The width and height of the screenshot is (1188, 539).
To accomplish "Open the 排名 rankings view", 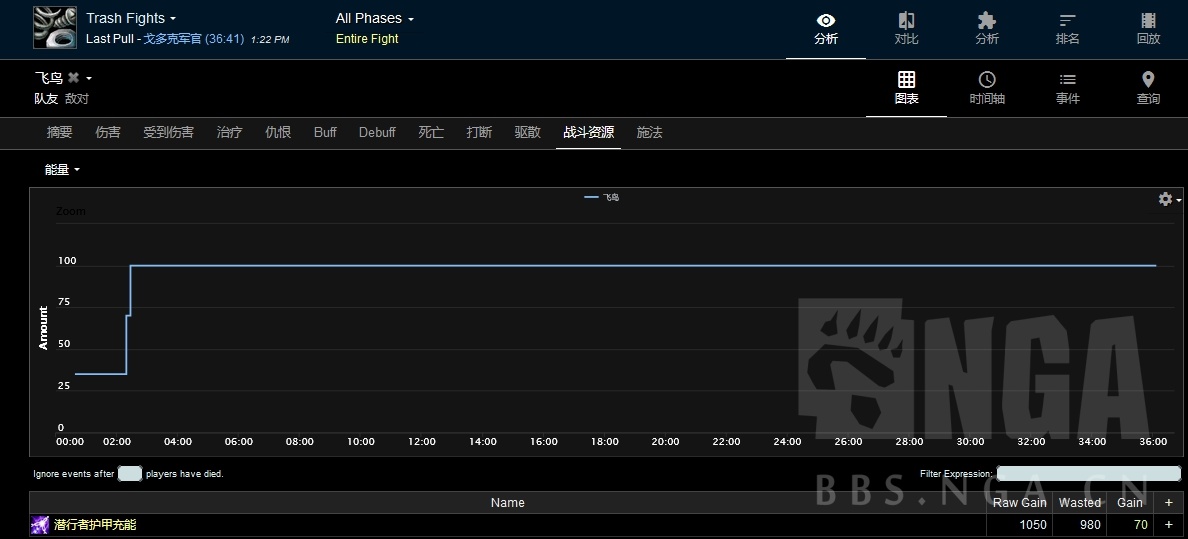I will tap(1068, 29).
